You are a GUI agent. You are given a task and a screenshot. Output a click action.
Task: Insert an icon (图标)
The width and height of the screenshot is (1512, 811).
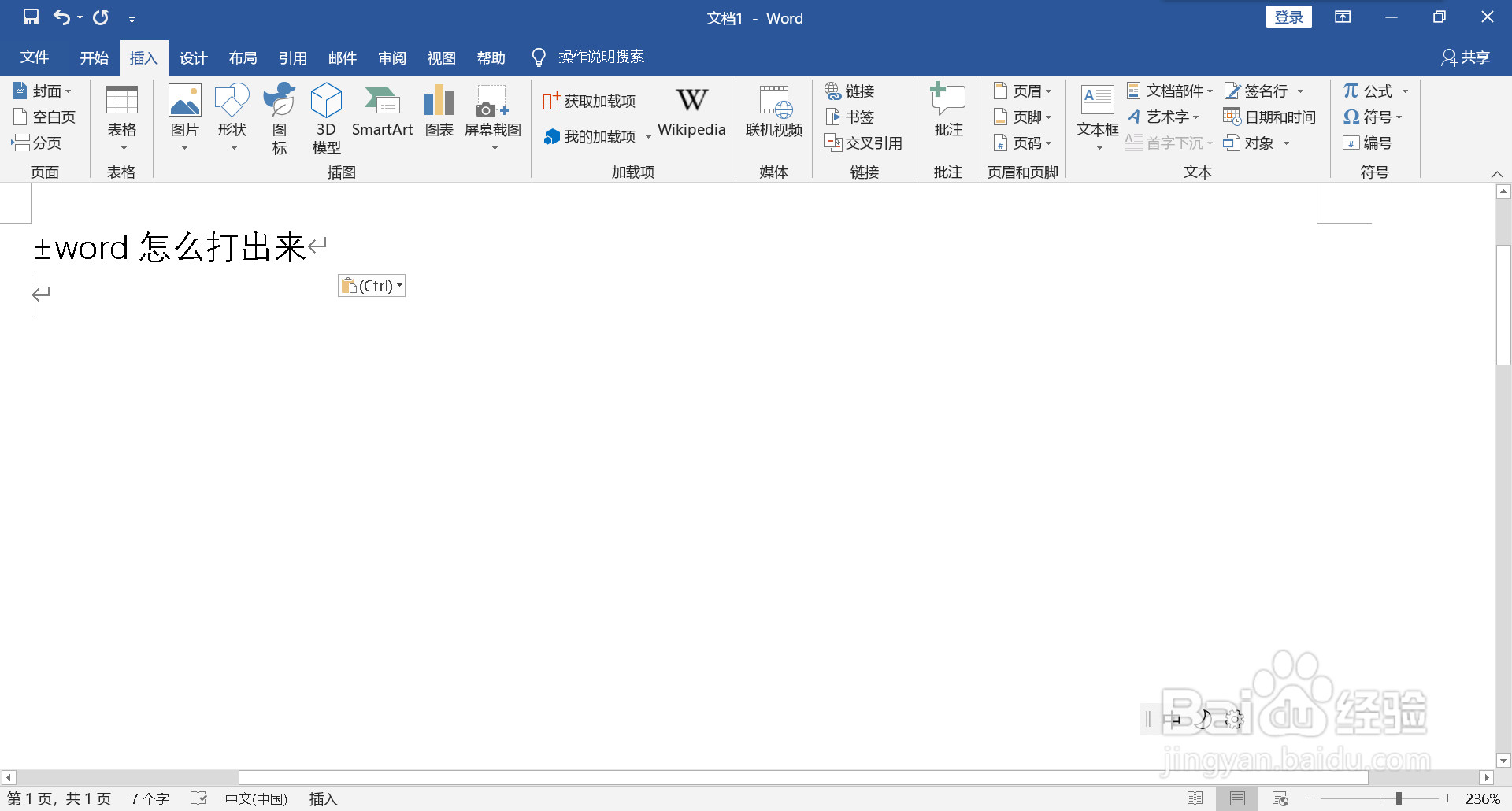(280, 118)
